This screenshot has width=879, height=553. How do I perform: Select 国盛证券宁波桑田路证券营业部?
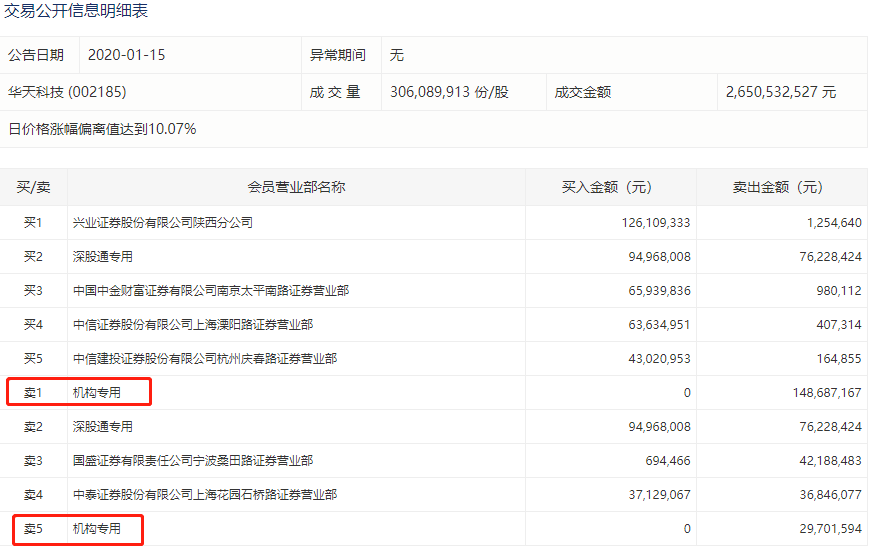coord(193,461)
